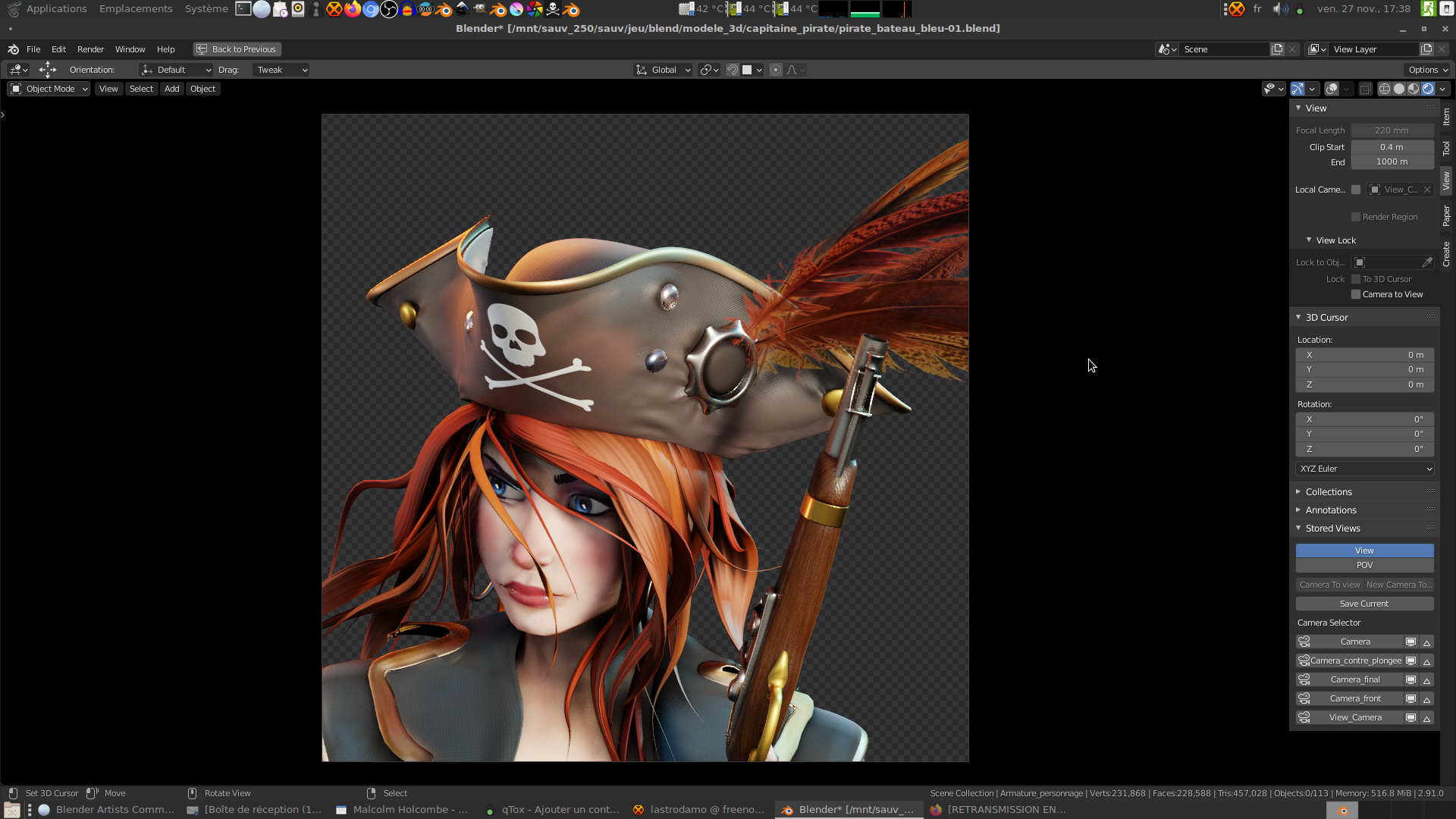Open the shading options dropdown arrow

tap(1442, 89)
